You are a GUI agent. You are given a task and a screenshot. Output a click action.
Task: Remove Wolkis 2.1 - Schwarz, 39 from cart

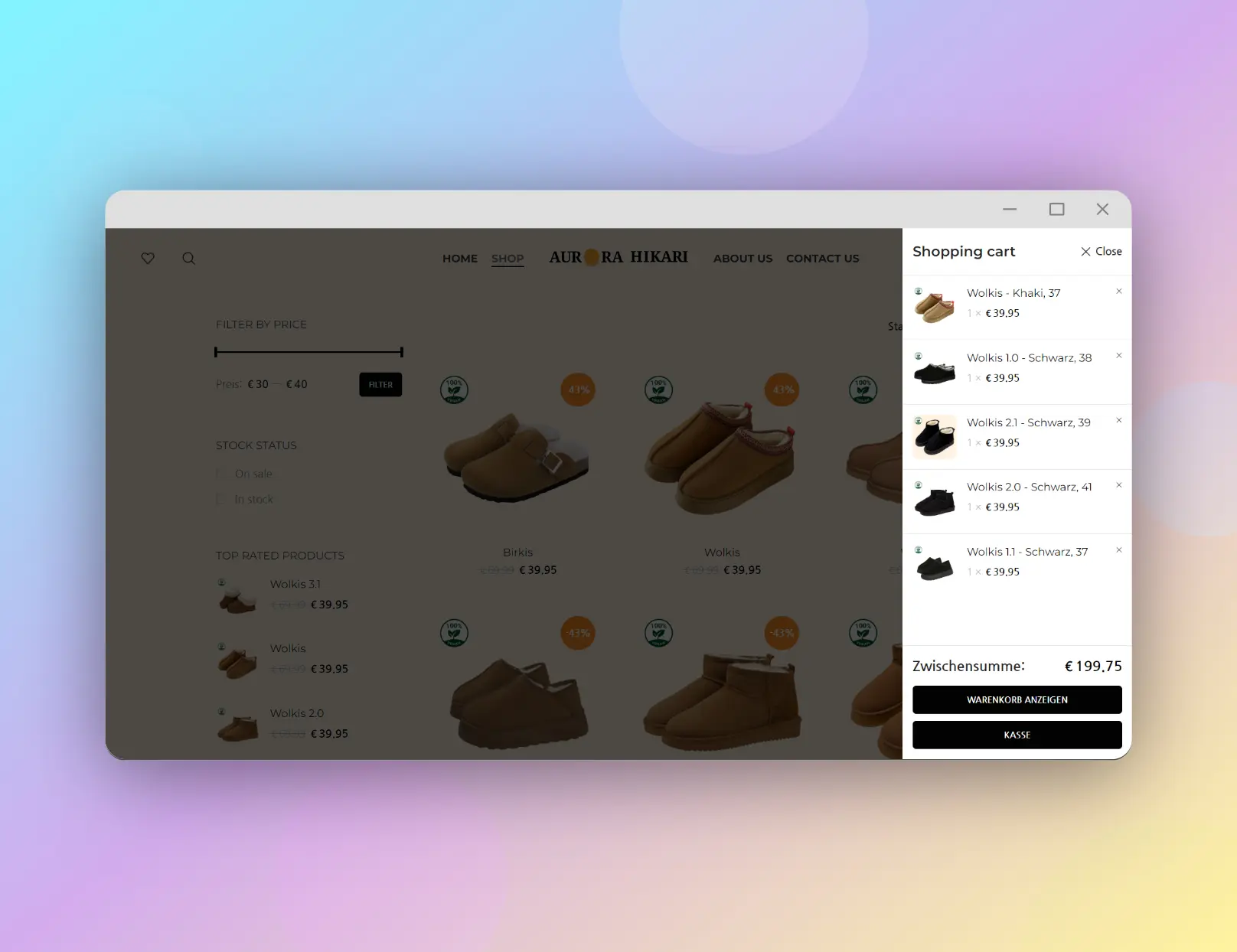pyautogui.click(x=1118, y=421)
